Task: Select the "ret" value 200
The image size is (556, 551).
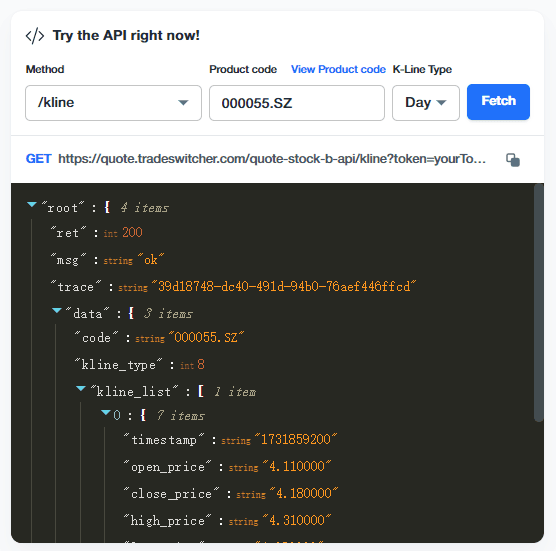Action: coord(132,233)
